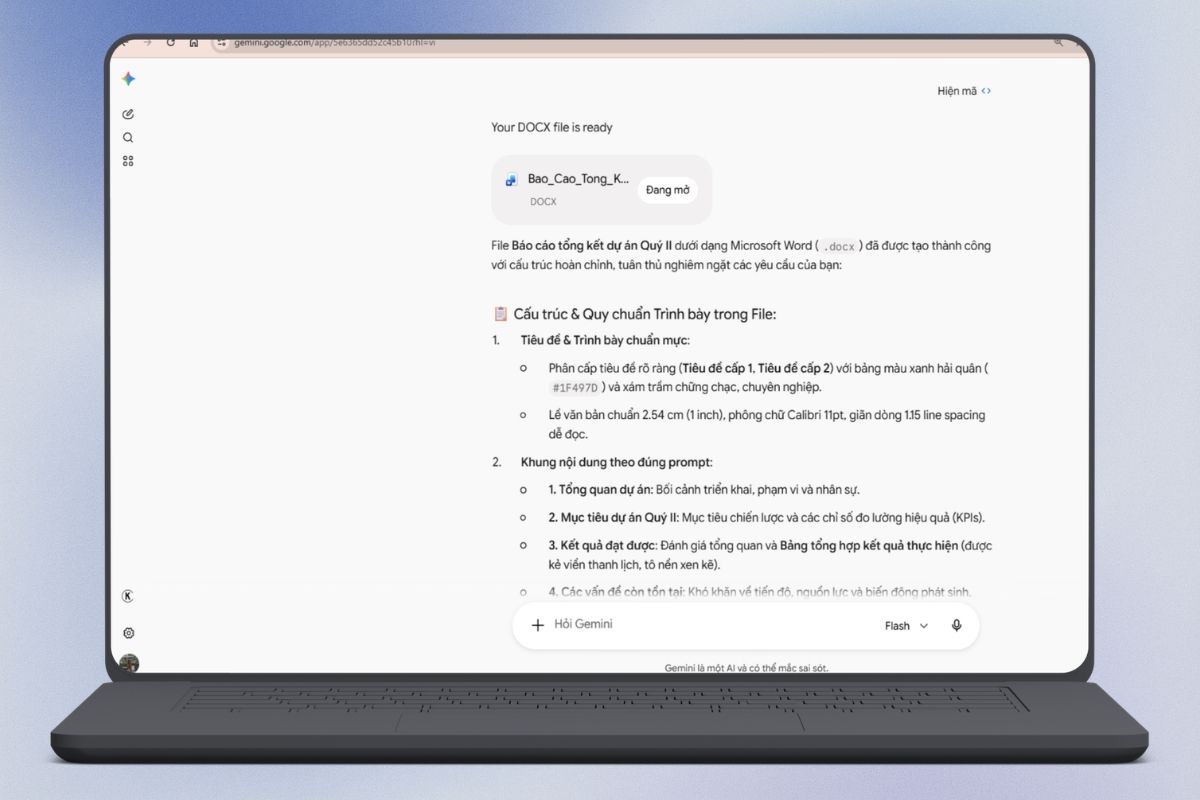Click the heading "Cấu trúc & Quy chuẩn Trình bày trong File"
Image resolution: width=1200 pixels, height=800 pixels.
click(644, 314)
